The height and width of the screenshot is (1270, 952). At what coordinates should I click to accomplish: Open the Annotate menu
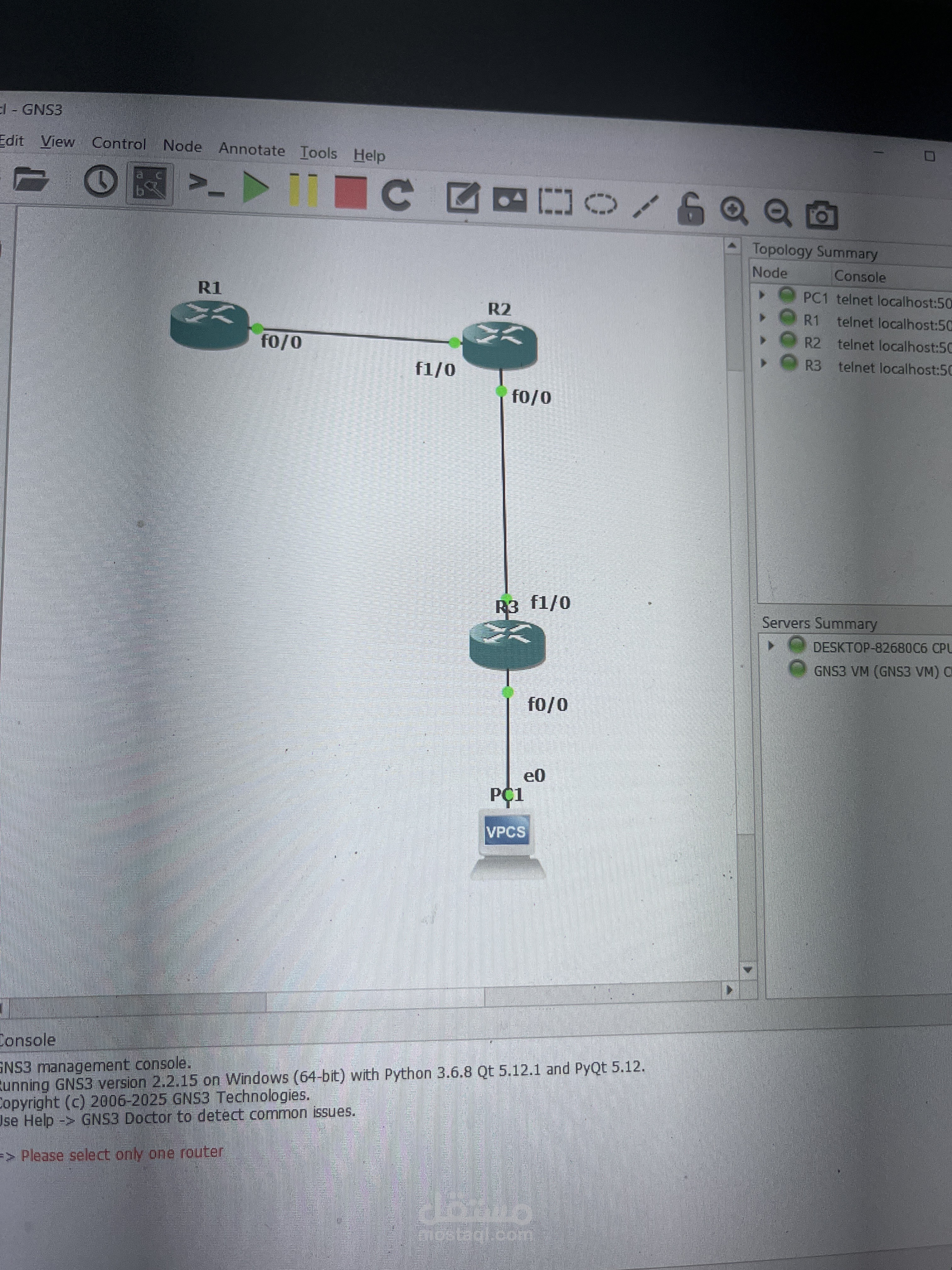click(251, 150)
